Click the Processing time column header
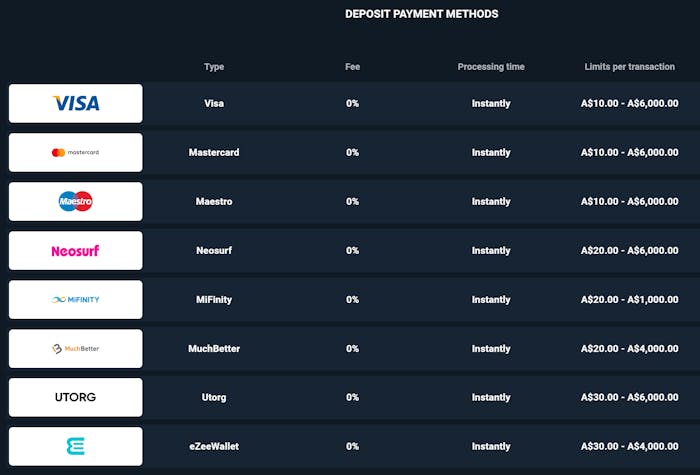Viewport: 700px width, 475px height. click(491, 67)
